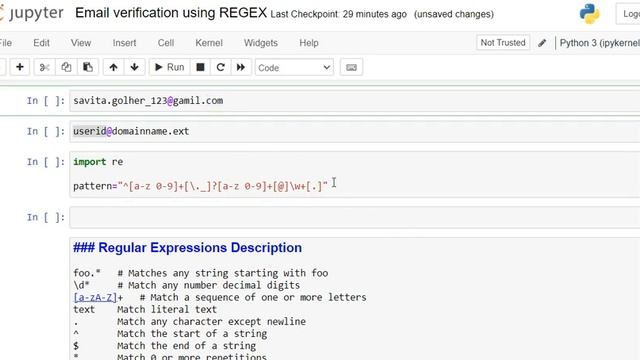Open the command palette keyboard icon

coord(351,67)
